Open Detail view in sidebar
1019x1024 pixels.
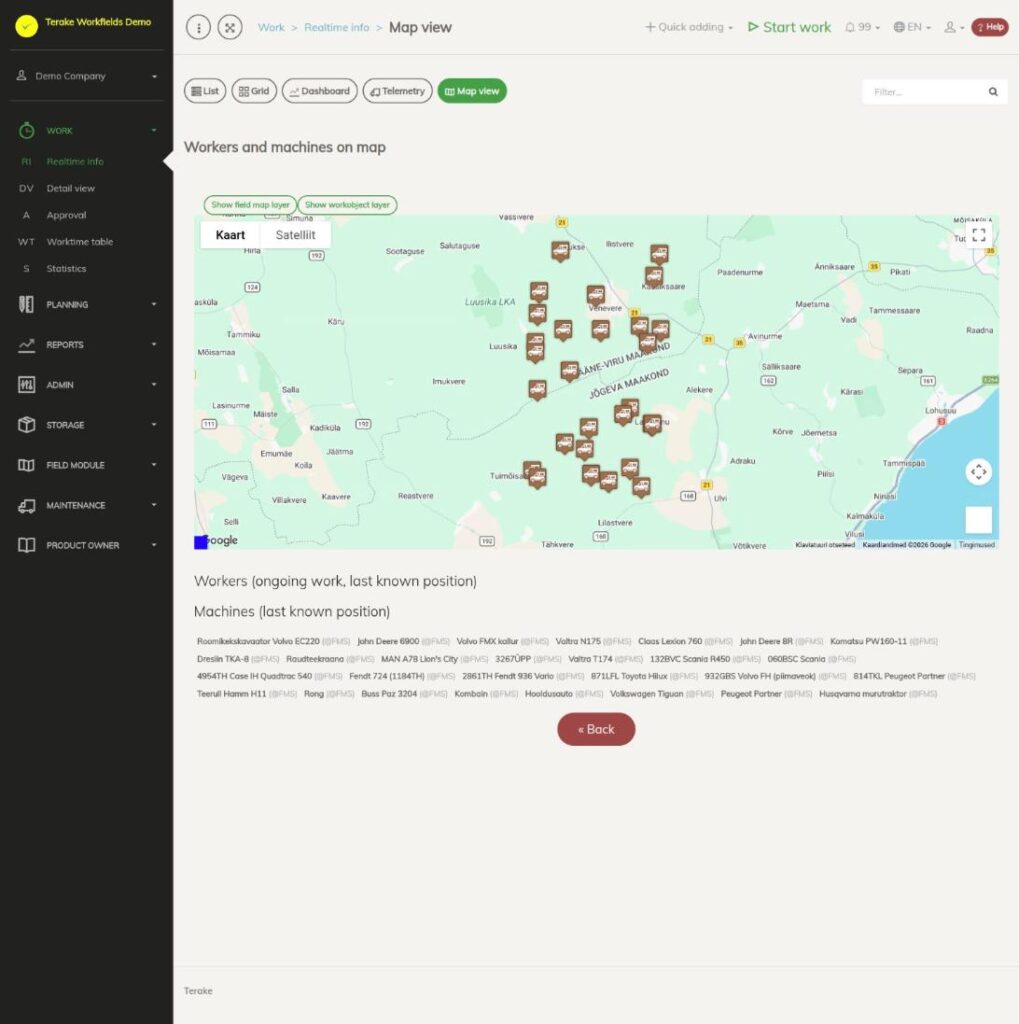(x=71, y=188)
